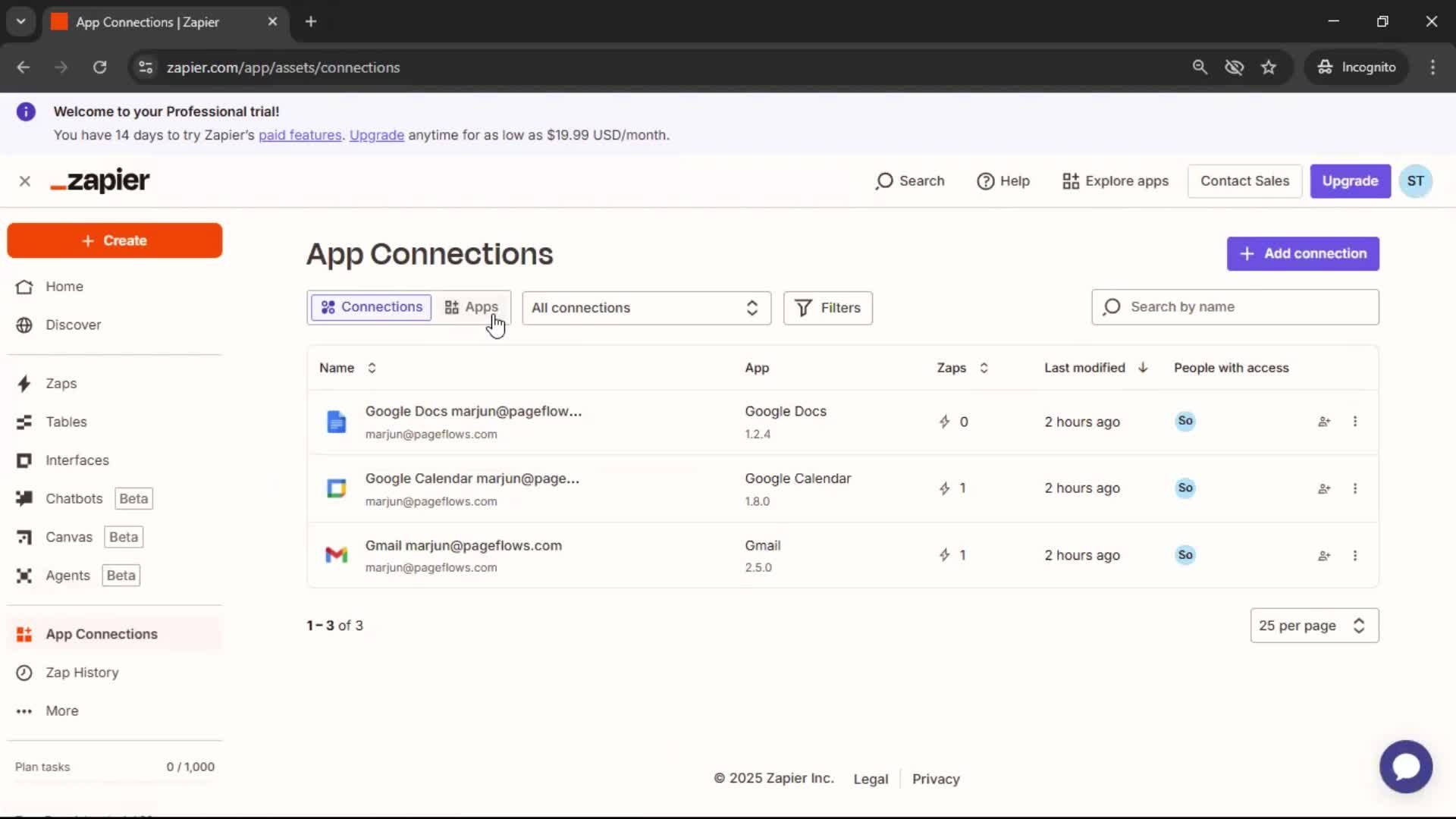Click So avatar in Google Docs row
1456x819 pixels.
point(1185,421)
